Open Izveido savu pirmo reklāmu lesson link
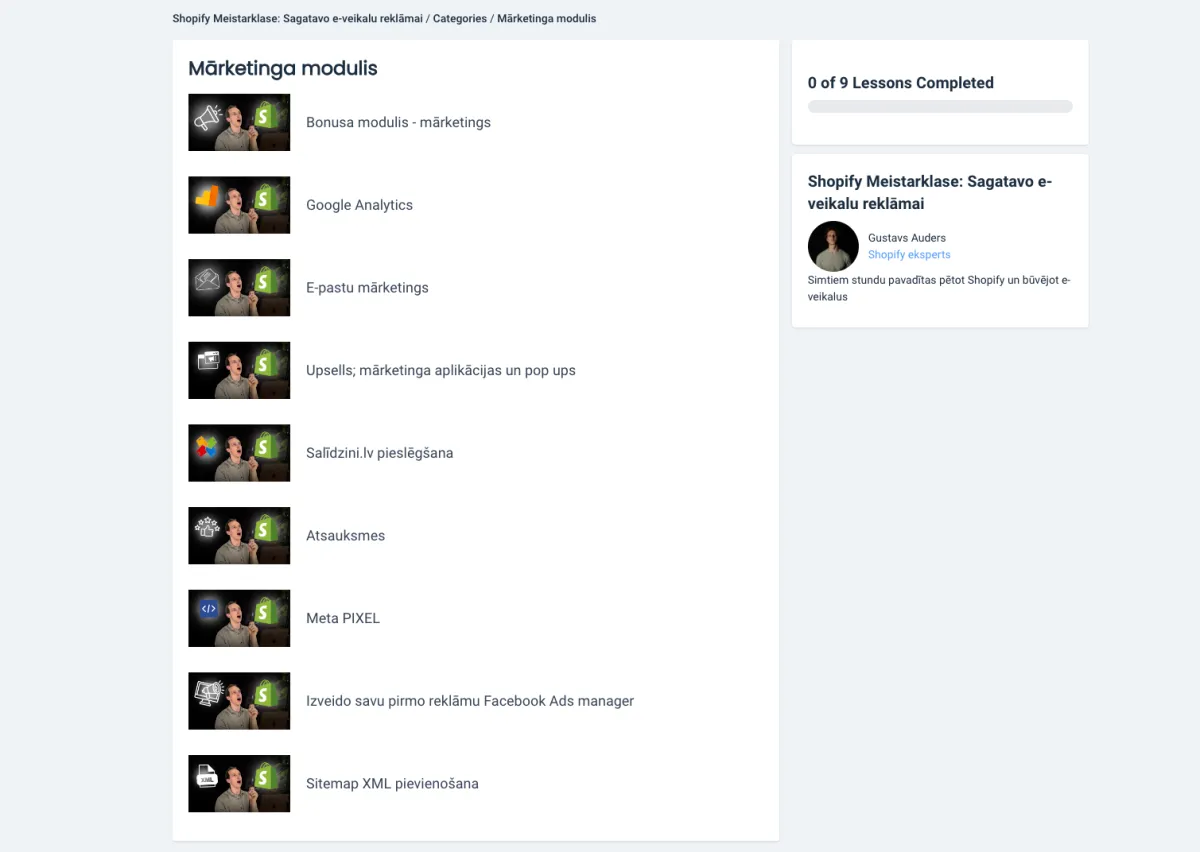The height and width of the screenshot is (852, 1200). [470, 701]
